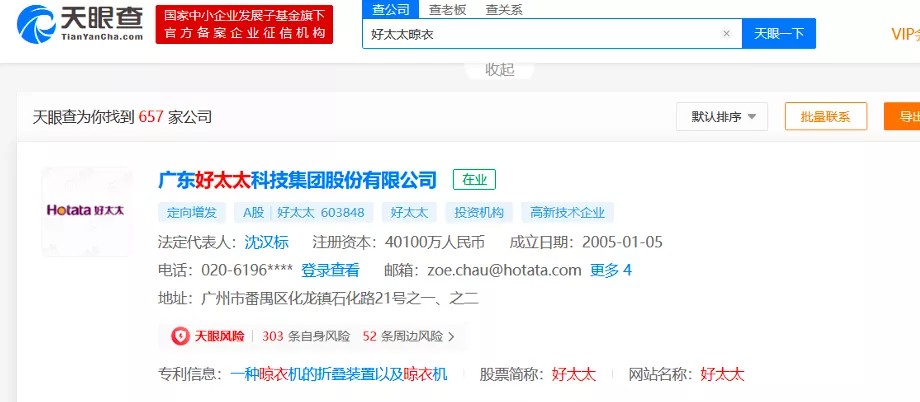The image size is (920, 402).
Task: Run search with 天眼一下 button
Action: pos(779,33)
